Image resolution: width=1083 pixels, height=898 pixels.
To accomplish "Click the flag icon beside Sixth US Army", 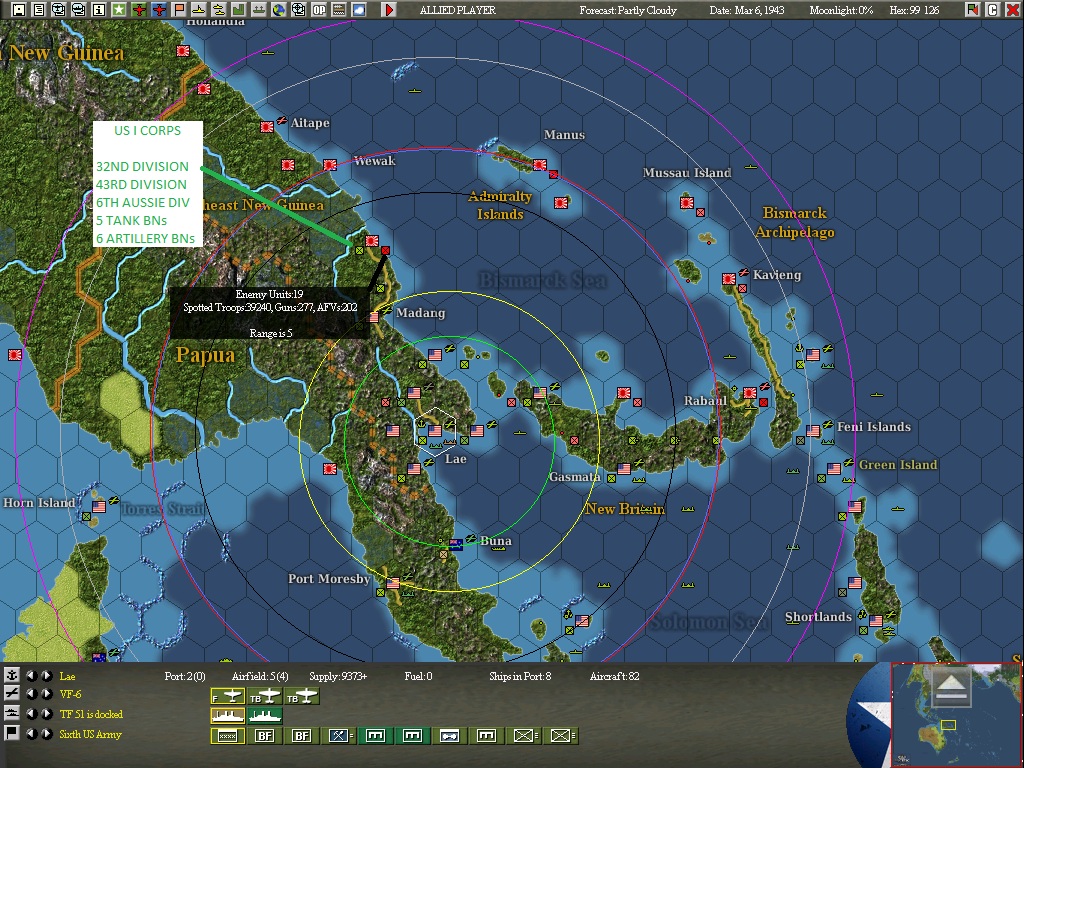I will click(12, 733).
